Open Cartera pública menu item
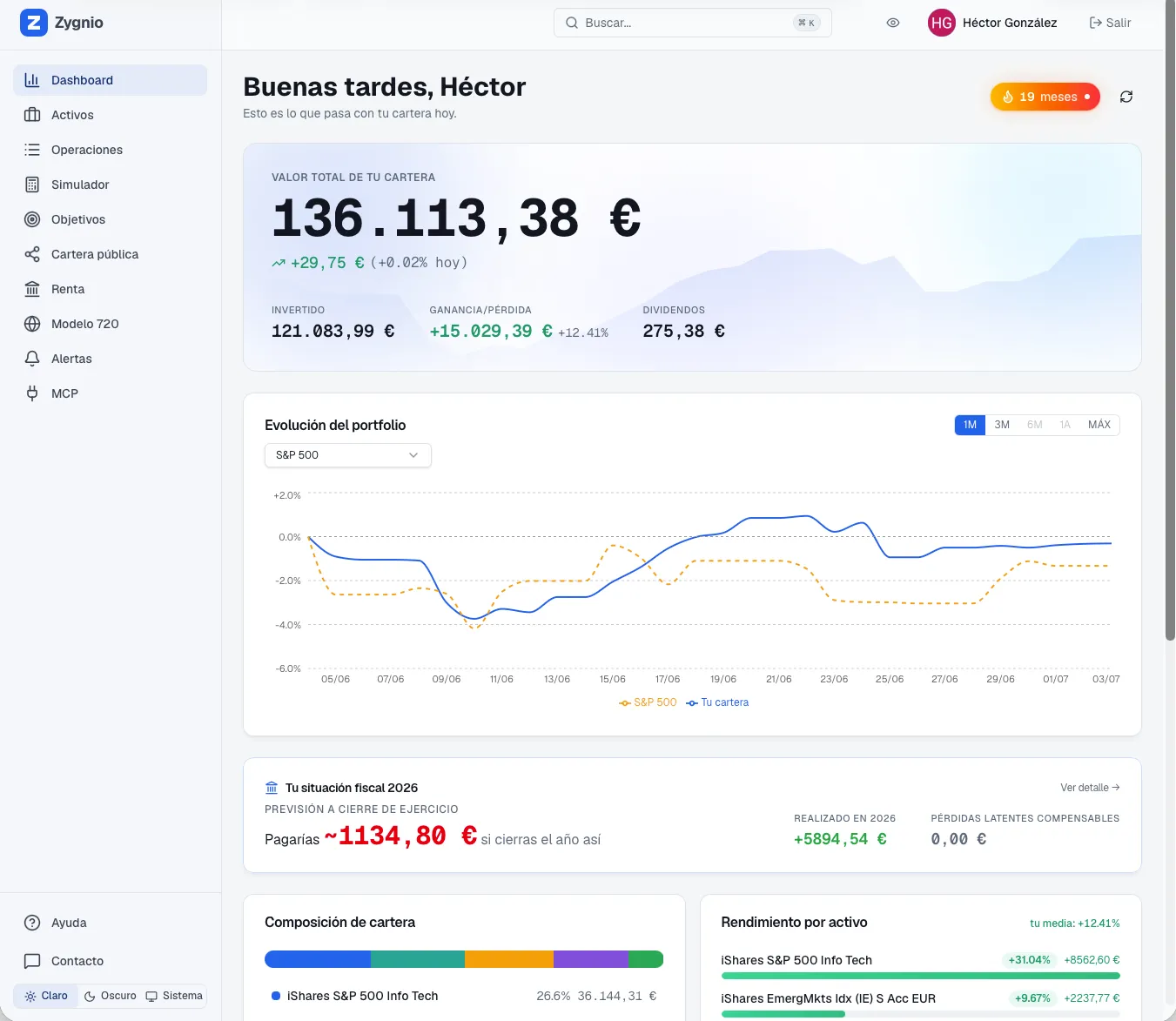This screenshot has height=1021, width=1176. click(x=110, y=254)
